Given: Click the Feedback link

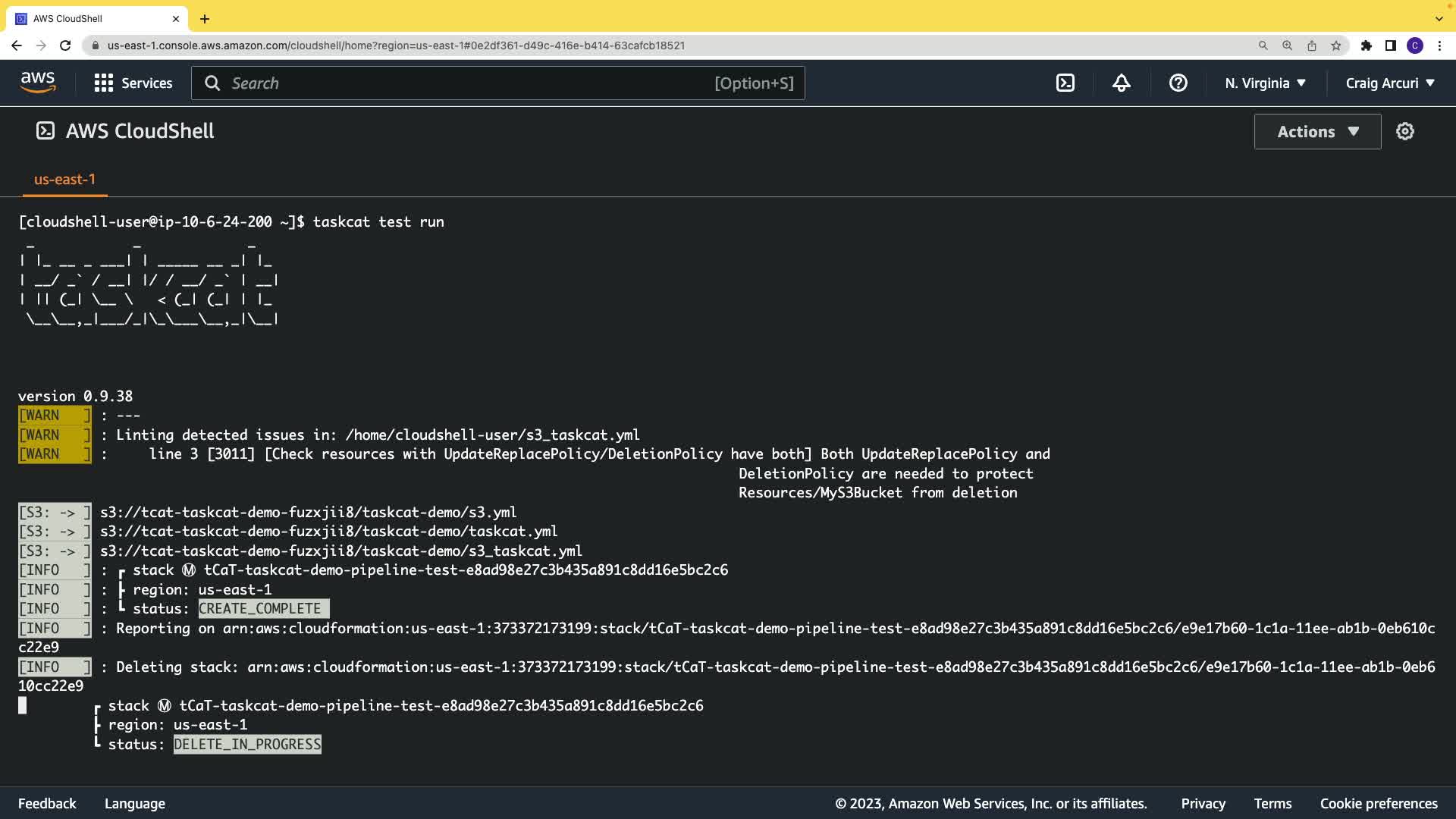Looking at the screenshot, I should [x=47, y=804].
